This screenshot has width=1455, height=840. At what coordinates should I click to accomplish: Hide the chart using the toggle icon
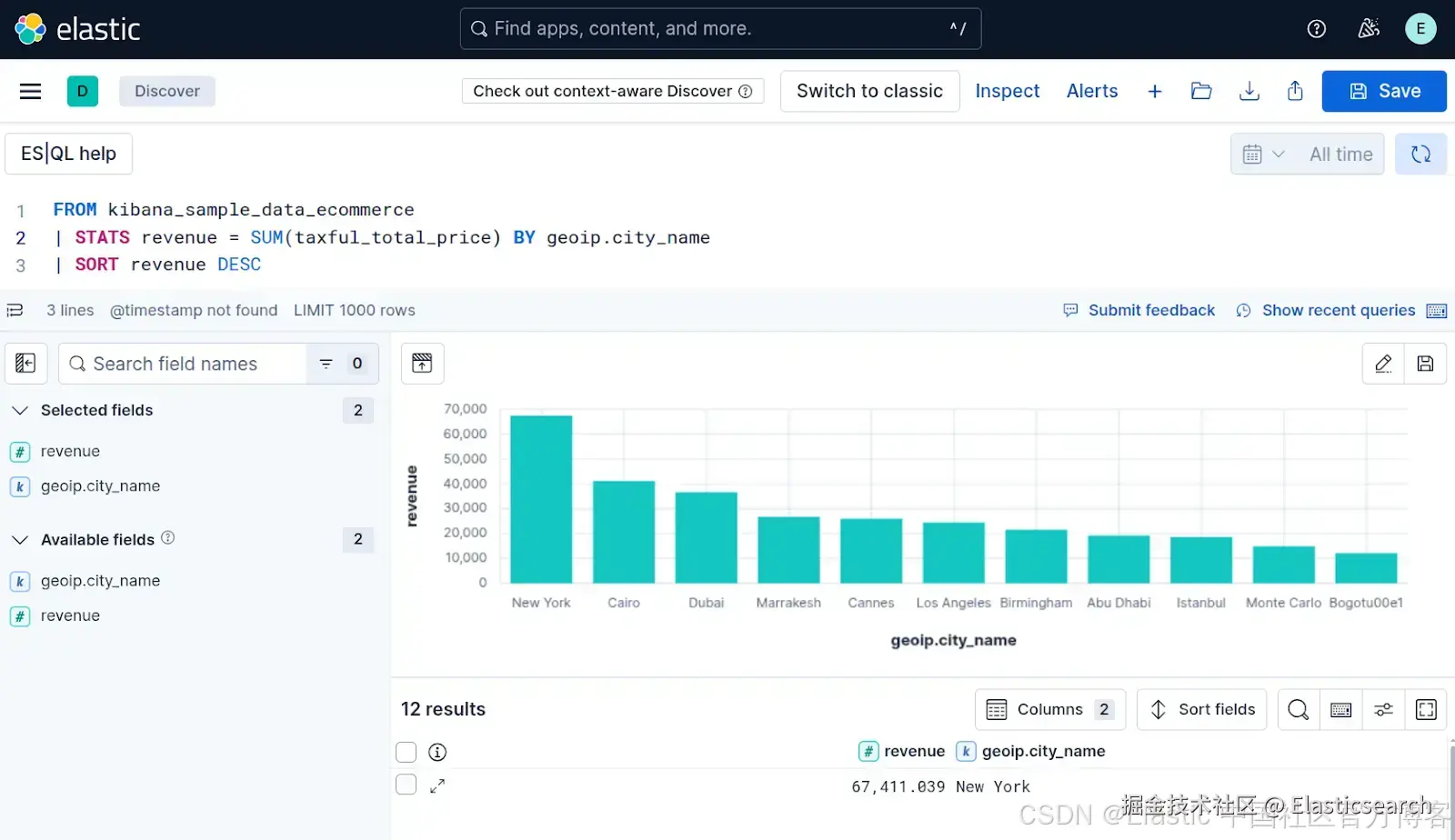pos(422,364)
